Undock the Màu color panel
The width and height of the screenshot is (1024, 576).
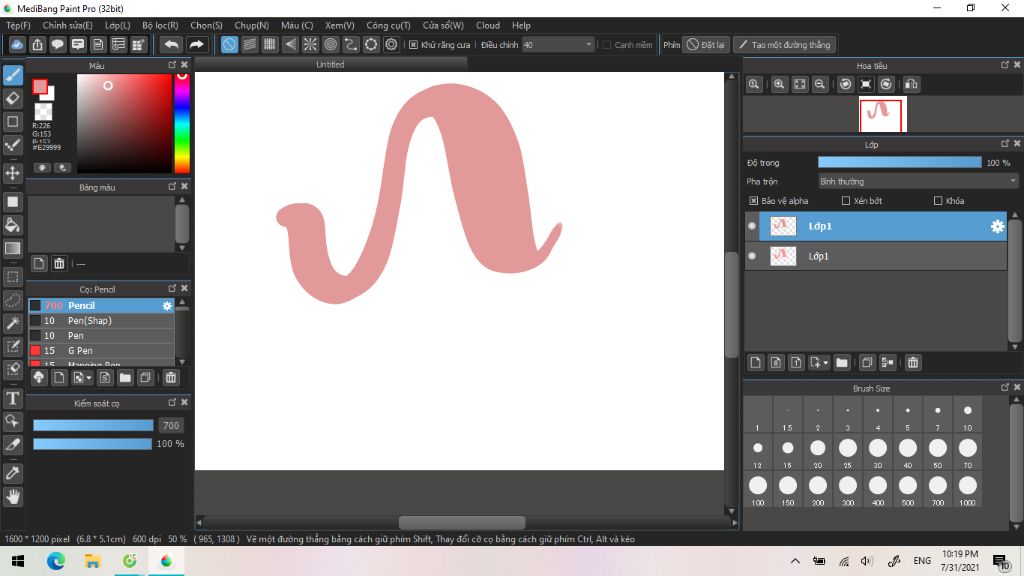click(172, 65)
